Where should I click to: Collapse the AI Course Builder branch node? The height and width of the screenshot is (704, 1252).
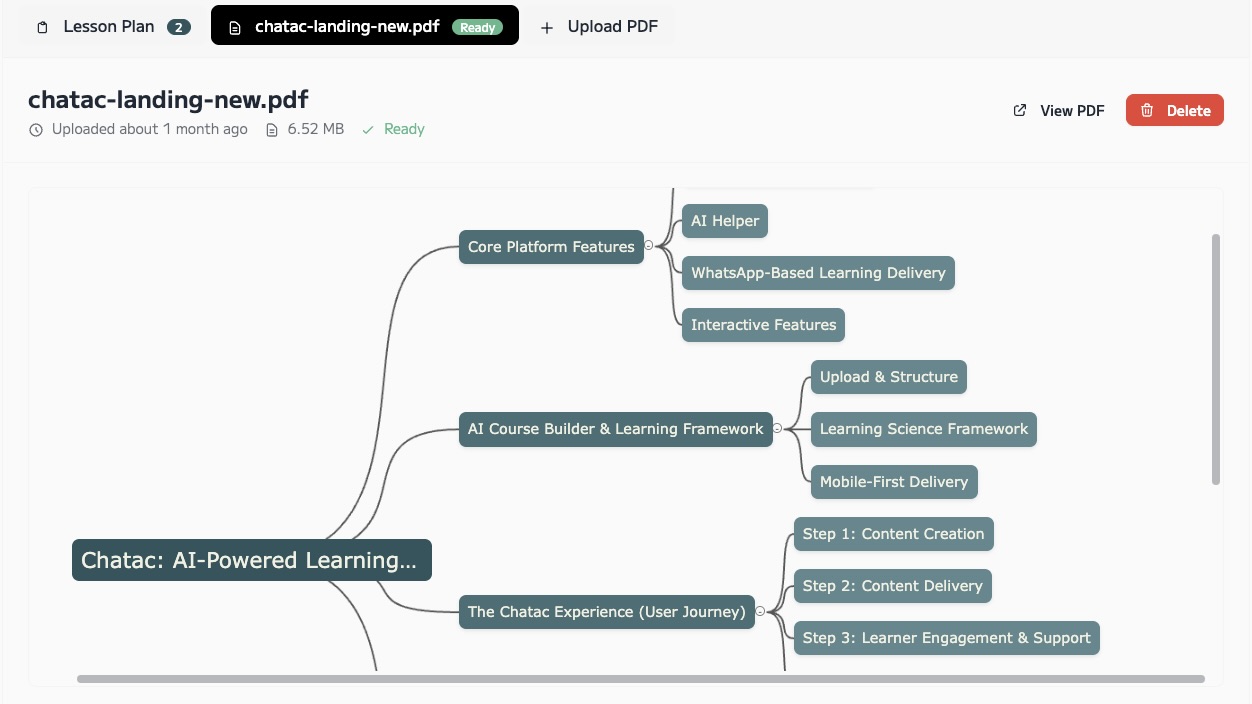pyautogui.click(x=778, y=428)
